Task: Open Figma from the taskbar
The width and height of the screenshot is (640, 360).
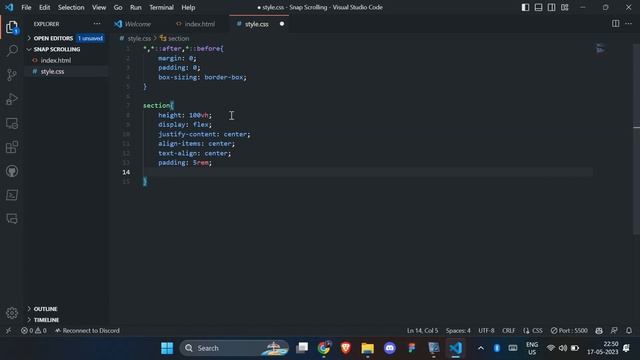Action: (411, 348)
